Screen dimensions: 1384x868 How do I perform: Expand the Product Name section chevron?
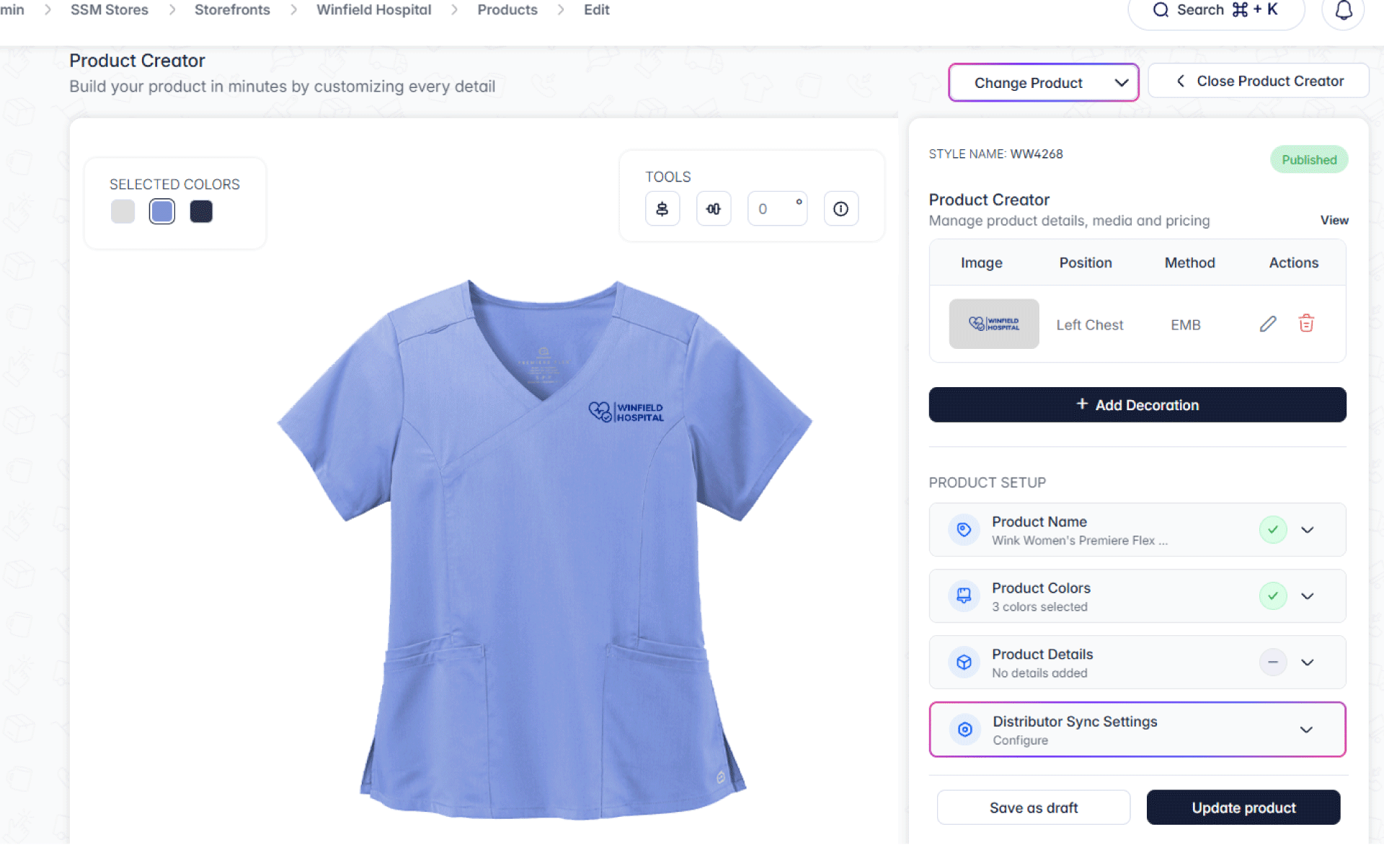(1308, 530)
